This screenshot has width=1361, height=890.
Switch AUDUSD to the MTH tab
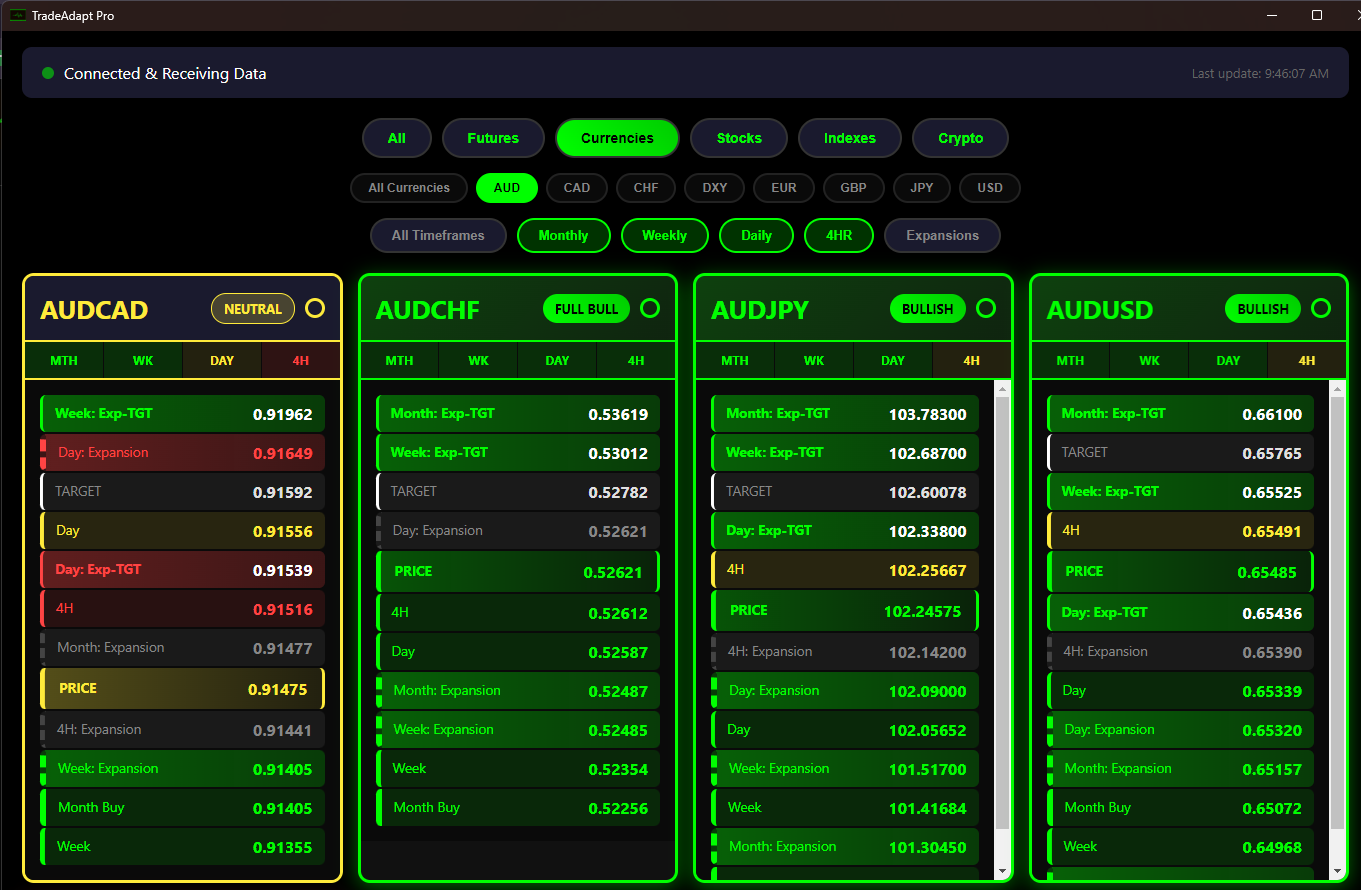1070,360
